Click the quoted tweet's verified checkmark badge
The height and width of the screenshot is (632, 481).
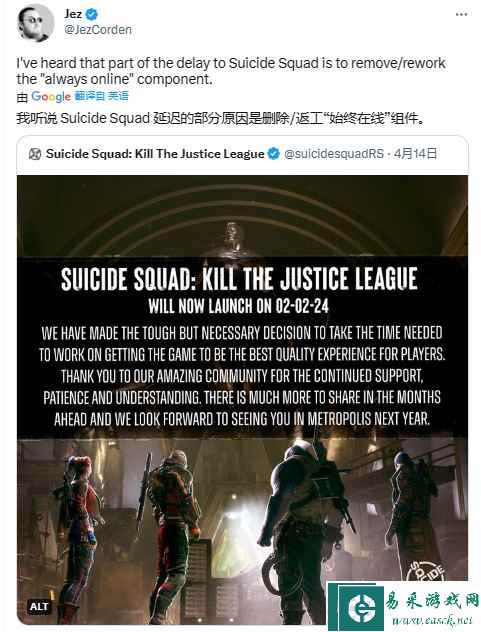274,154
